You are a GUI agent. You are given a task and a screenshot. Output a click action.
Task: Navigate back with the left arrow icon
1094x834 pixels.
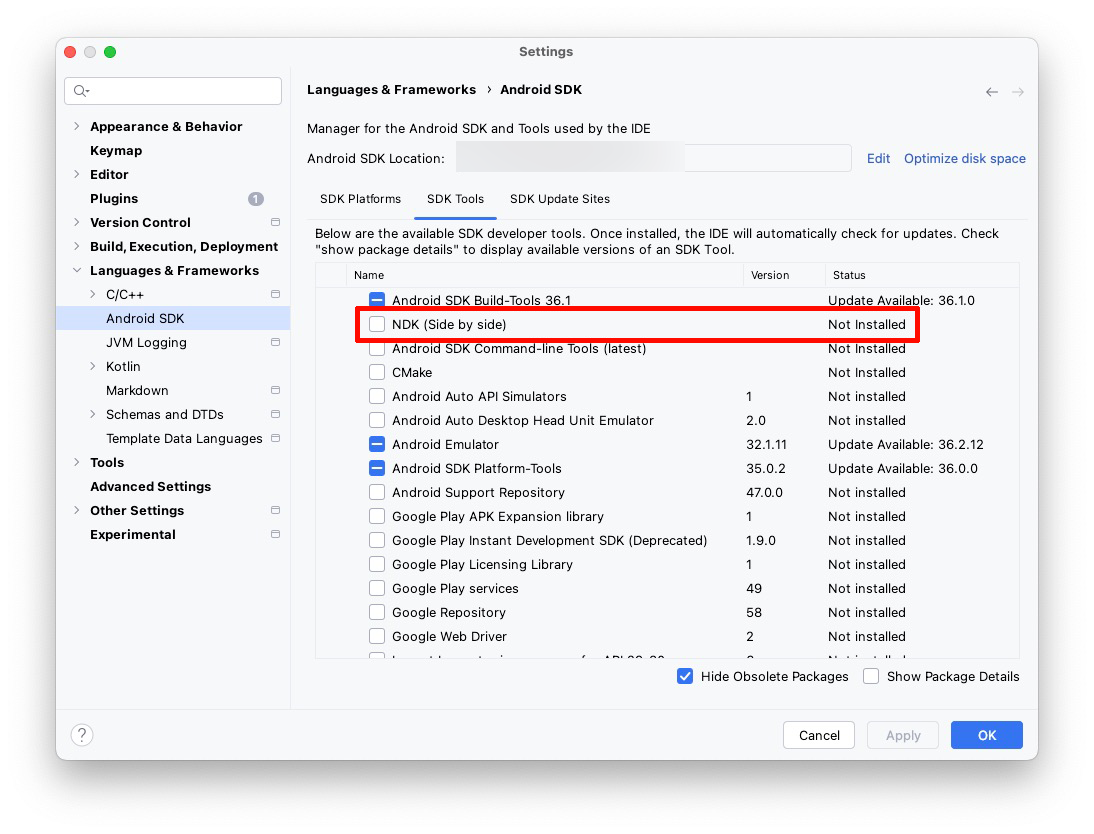coord(991,92)
